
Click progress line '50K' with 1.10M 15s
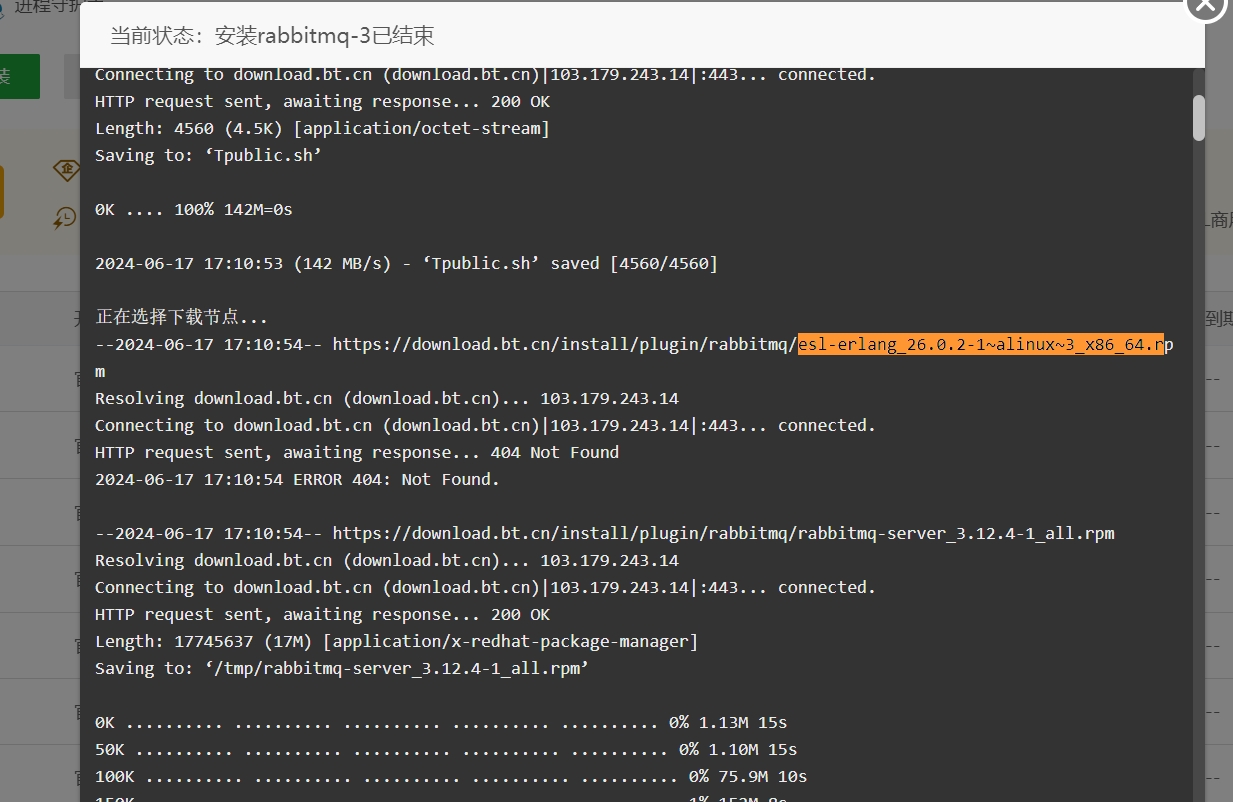[446, 749]
